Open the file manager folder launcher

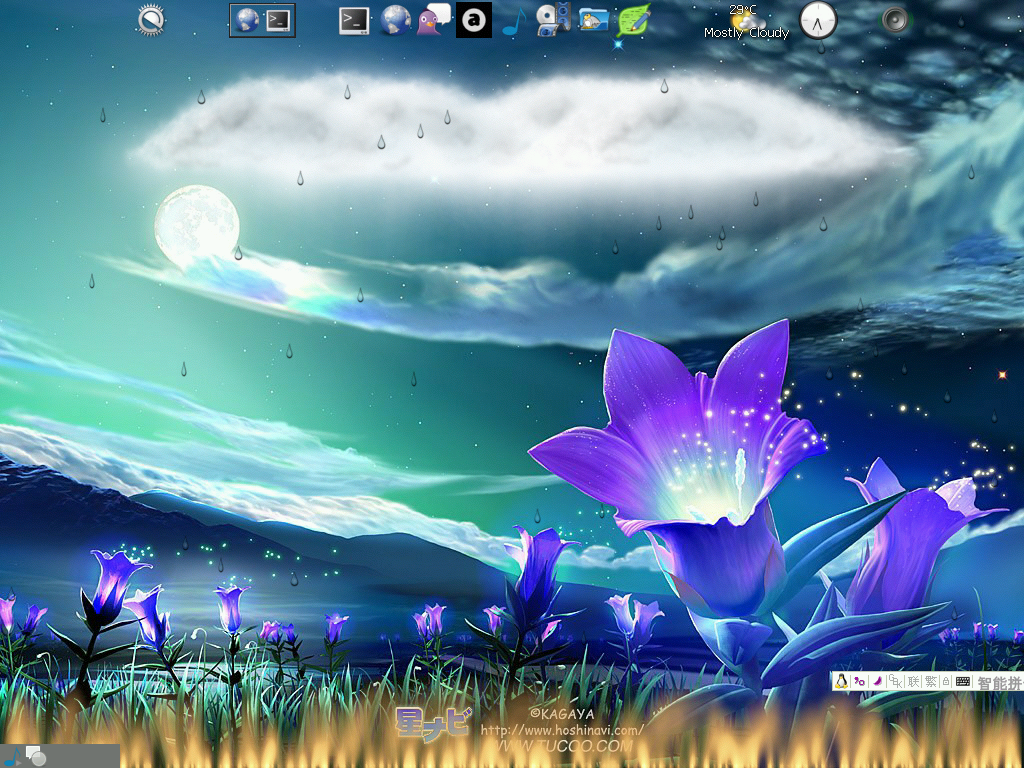tap(594, 20)
